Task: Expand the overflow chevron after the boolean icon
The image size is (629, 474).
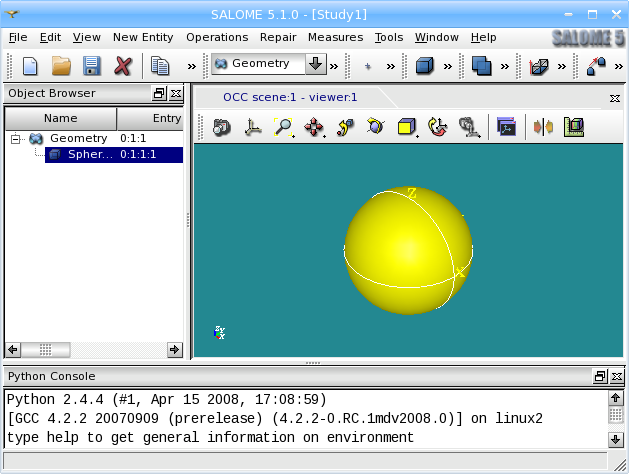Action: click(505, 67)
